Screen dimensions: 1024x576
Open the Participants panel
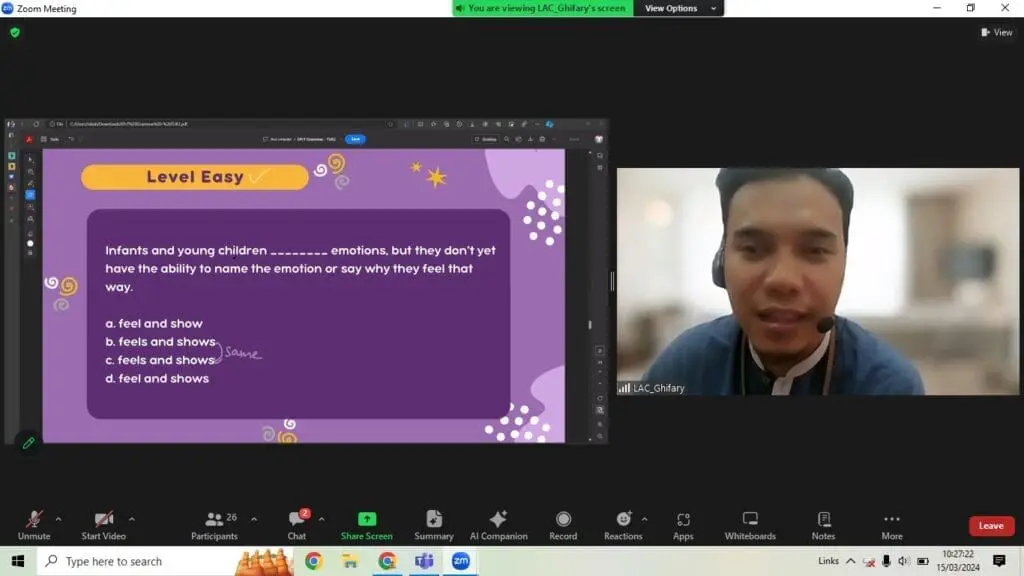(x=214, y=524)
